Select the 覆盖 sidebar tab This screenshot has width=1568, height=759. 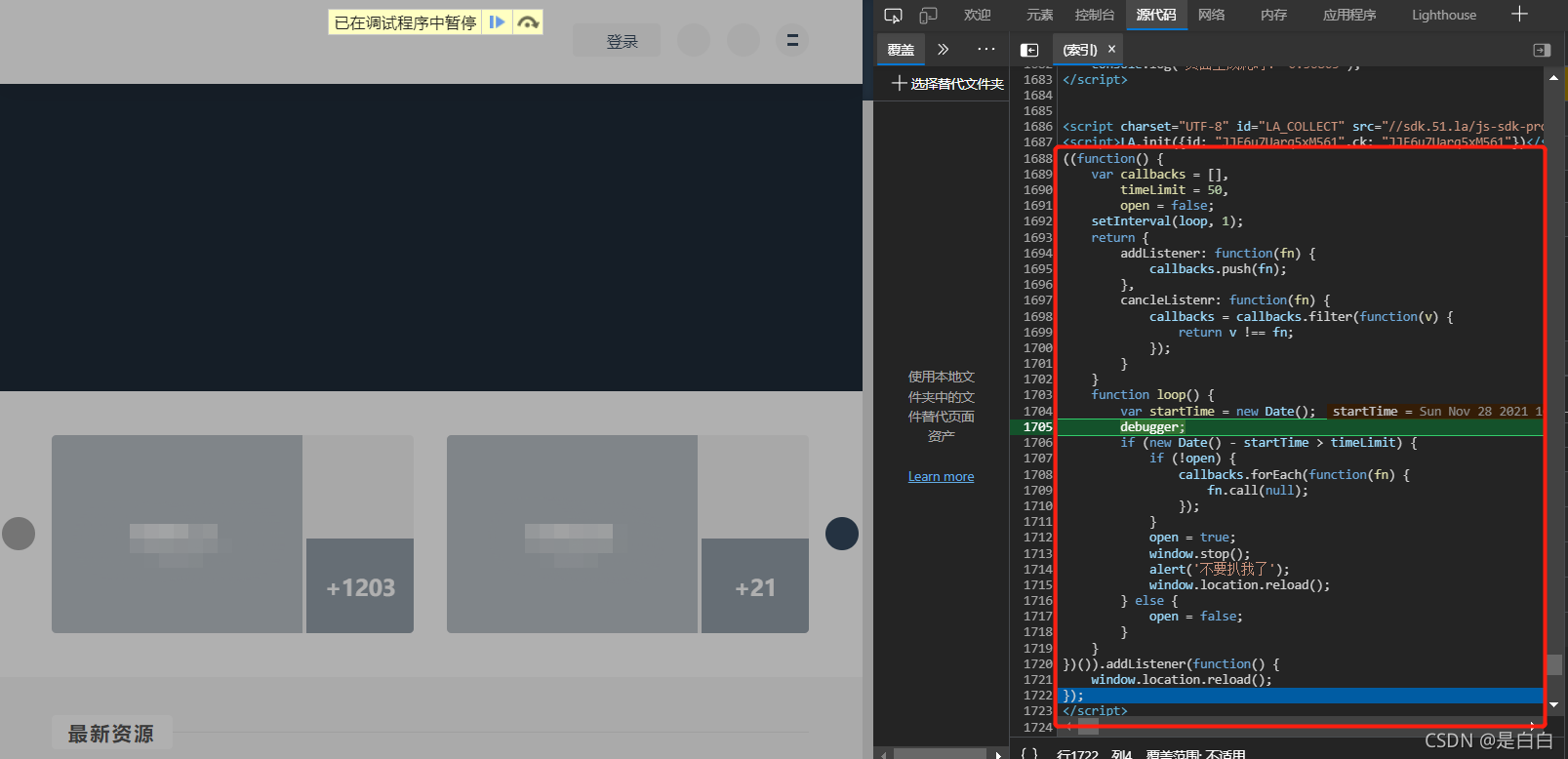click(x=901, y=50)
